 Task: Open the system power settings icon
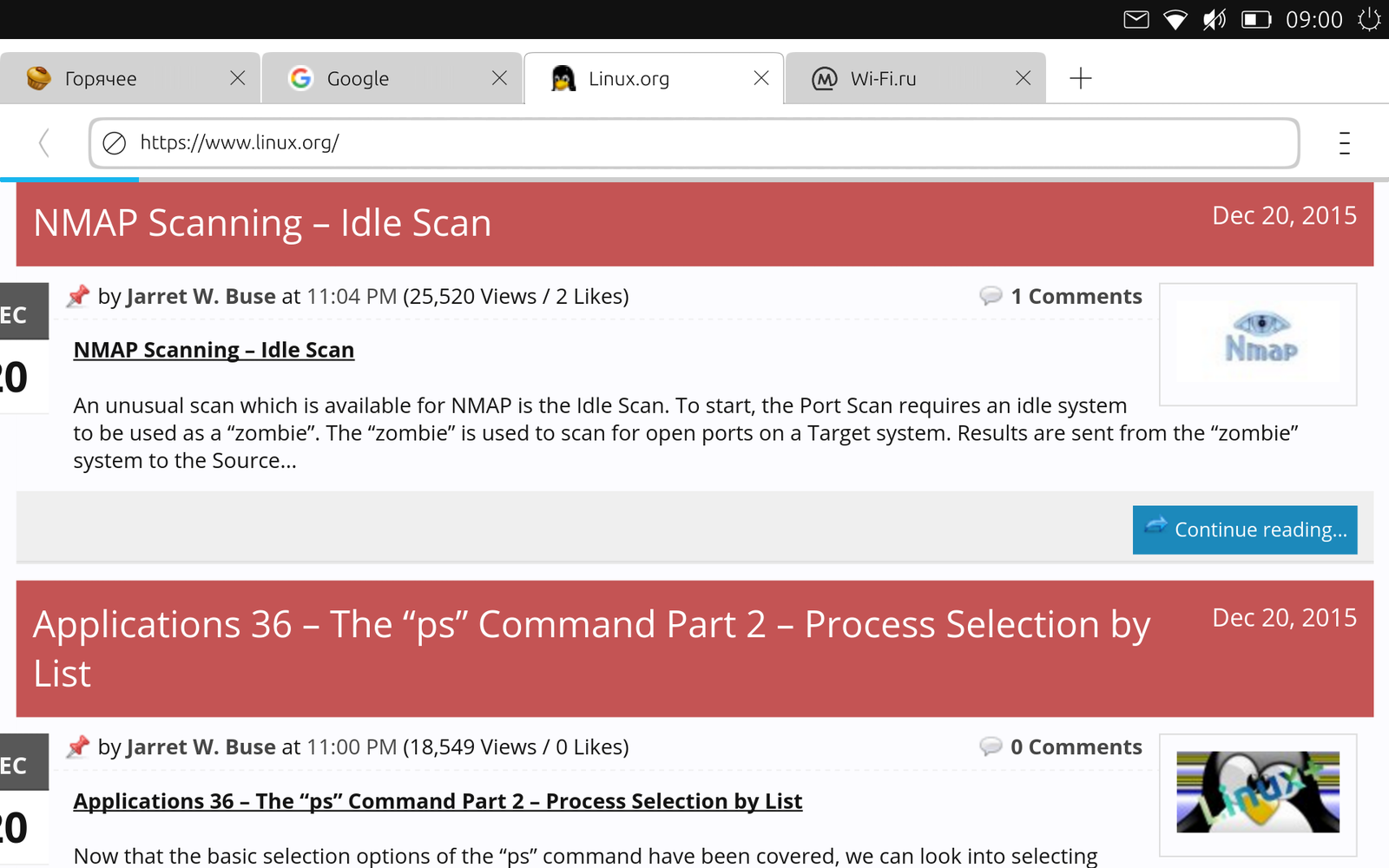click(x=1369, y=19)
